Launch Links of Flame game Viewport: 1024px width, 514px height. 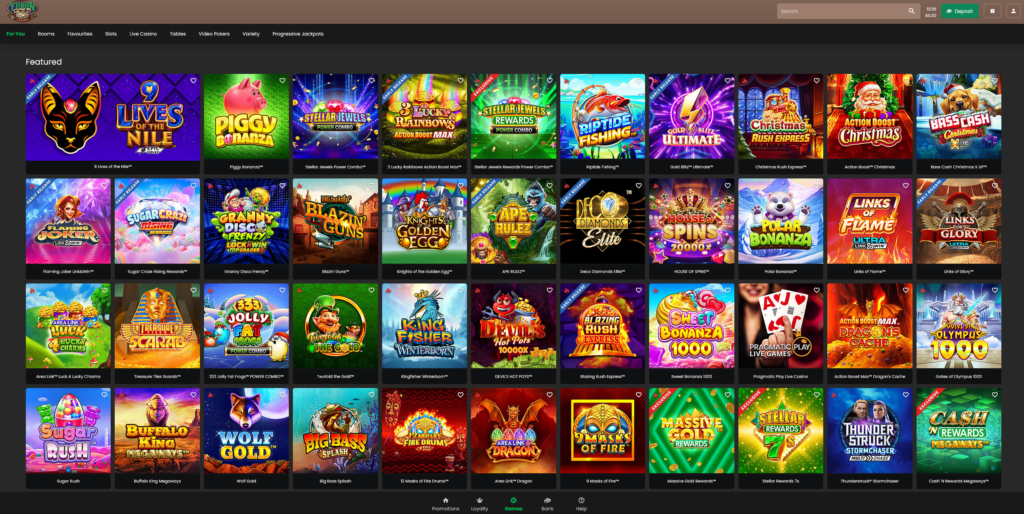[x=870, y=229]
